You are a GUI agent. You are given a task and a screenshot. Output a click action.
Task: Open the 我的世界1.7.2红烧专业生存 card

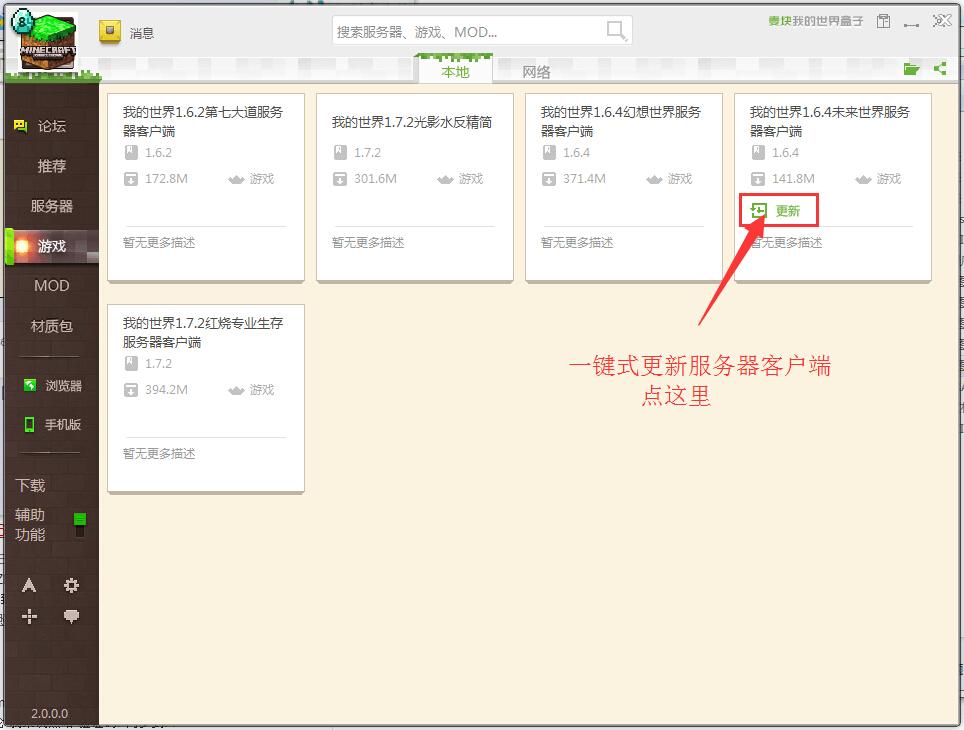click(206, 399)
